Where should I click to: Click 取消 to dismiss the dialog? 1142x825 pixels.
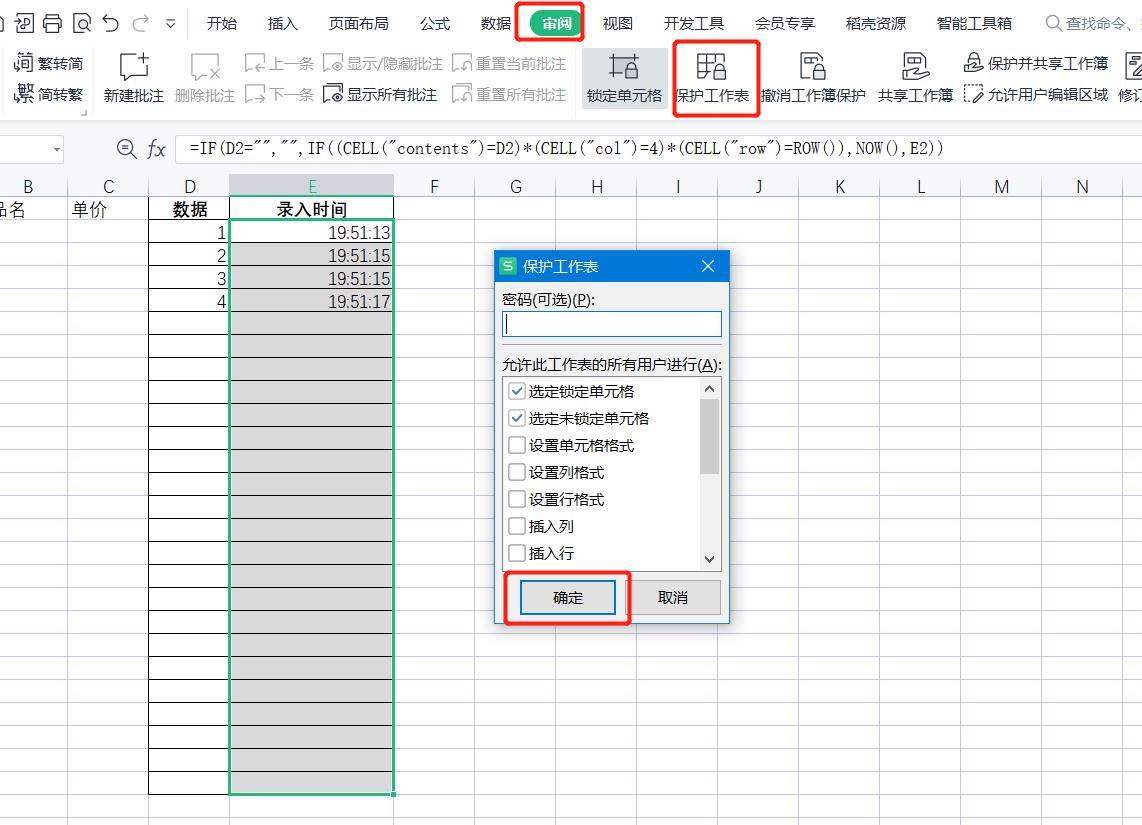[675, 595]
